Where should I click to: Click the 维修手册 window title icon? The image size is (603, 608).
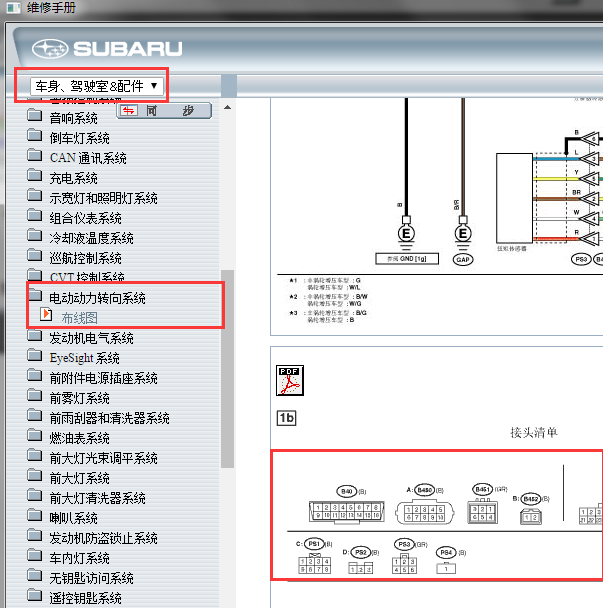[14, 7]
